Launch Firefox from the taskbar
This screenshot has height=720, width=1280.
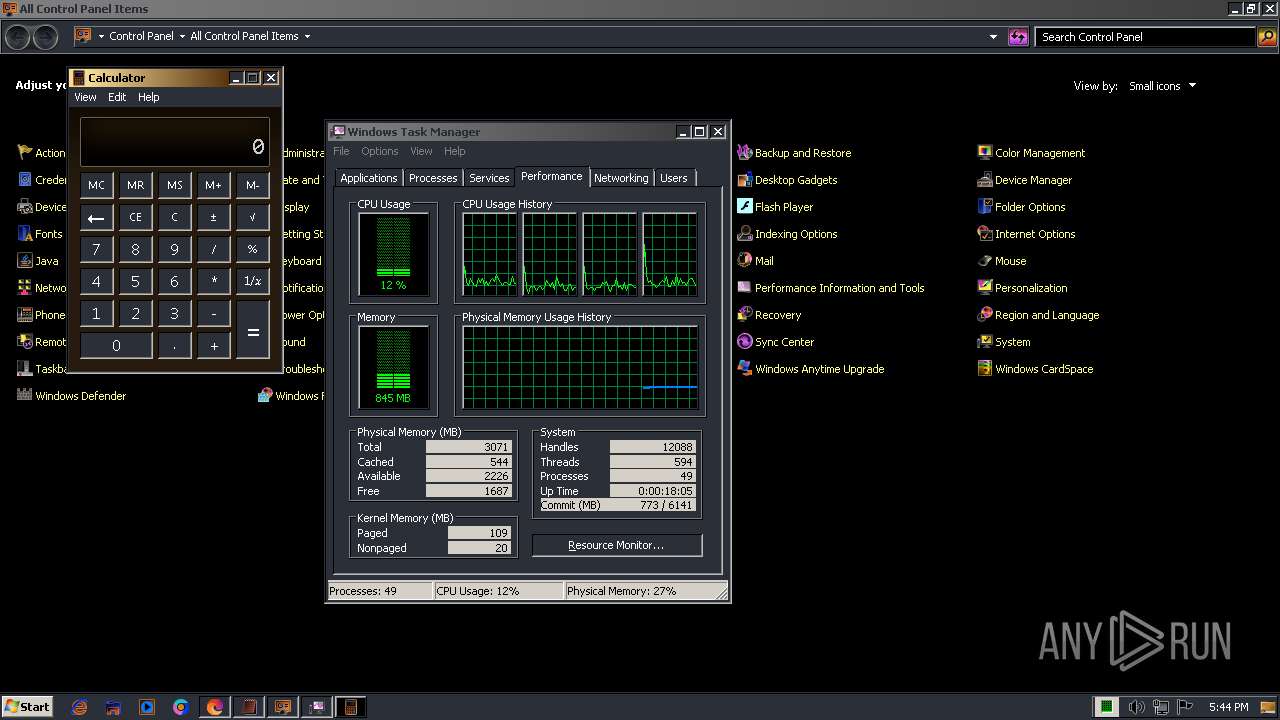click(x=215, y=707)
